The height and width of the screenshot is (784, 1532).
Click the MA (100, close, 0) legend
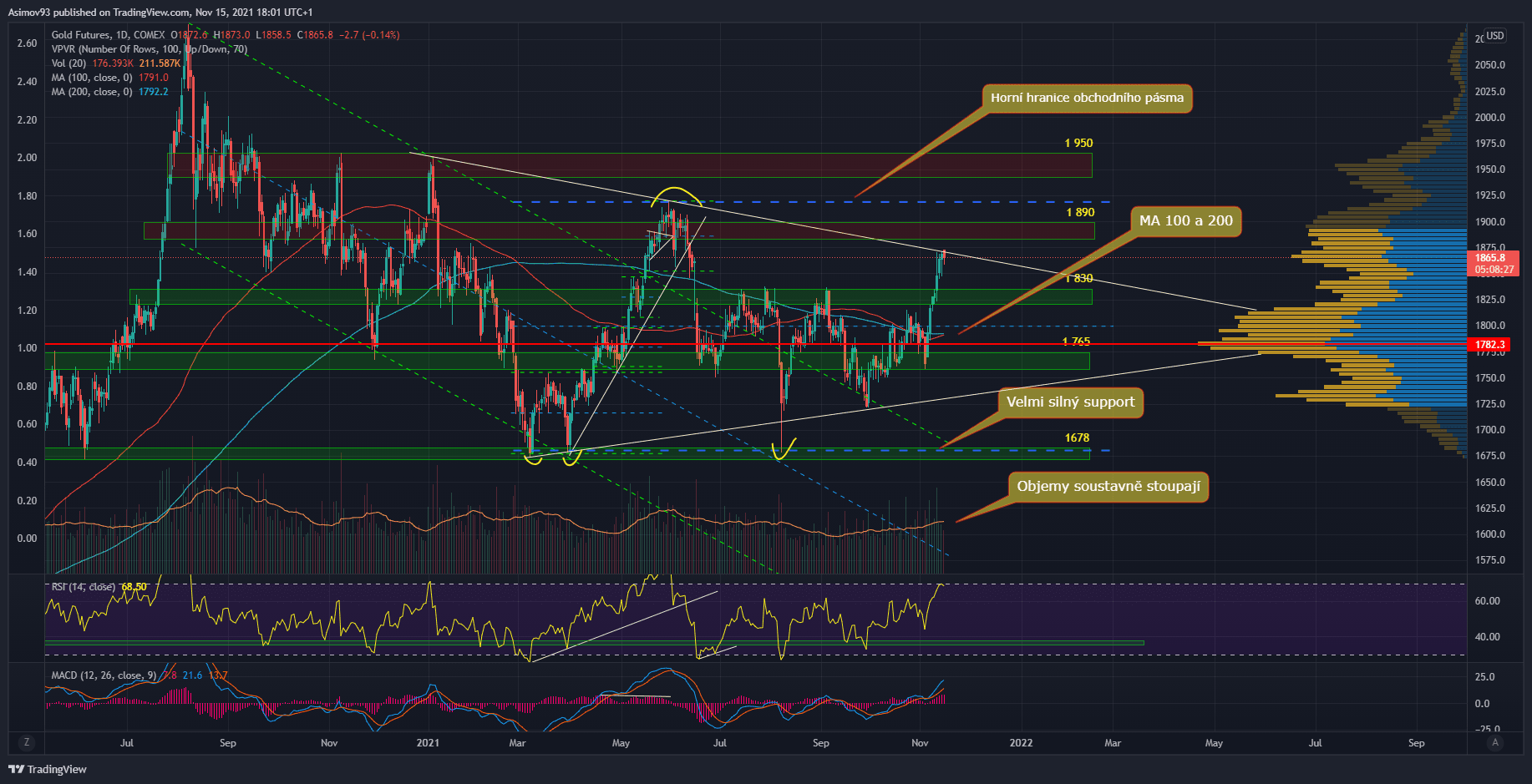[x=92, y=78]
